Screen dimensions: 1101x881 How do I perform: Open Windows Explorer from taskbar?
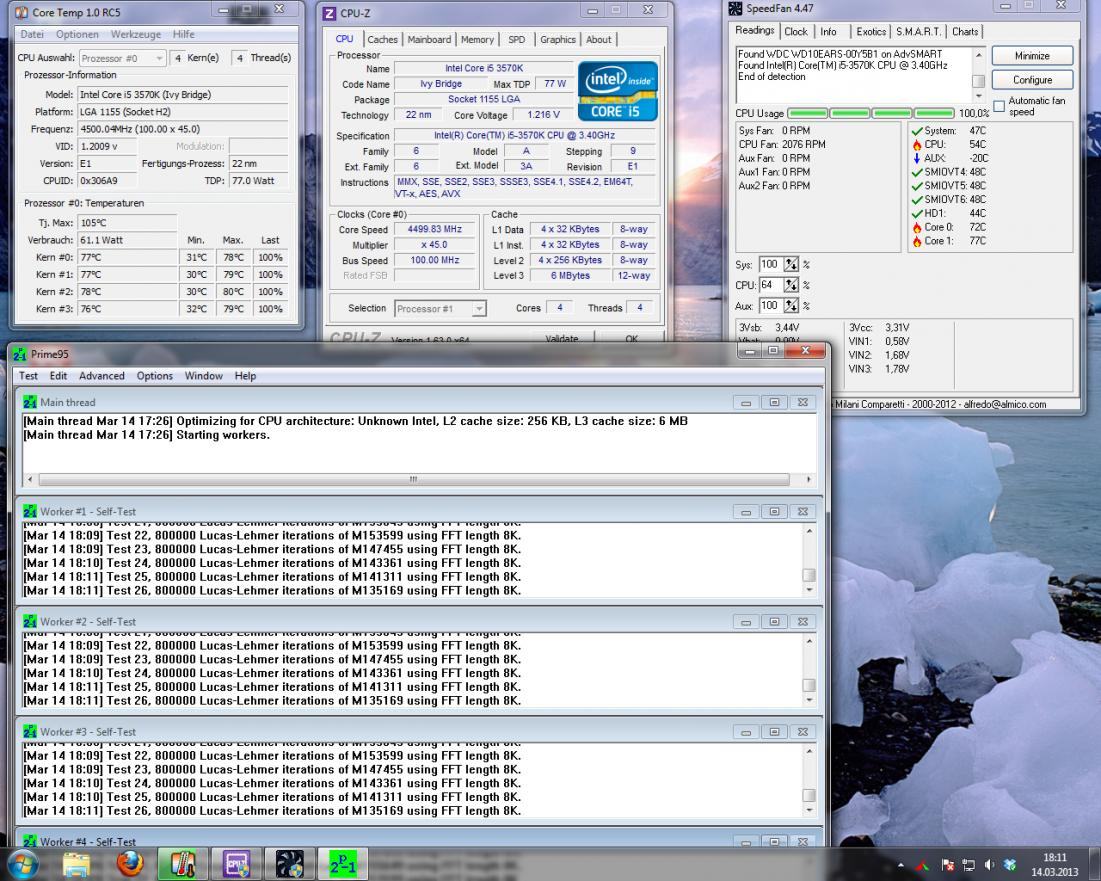coord(76,864)
